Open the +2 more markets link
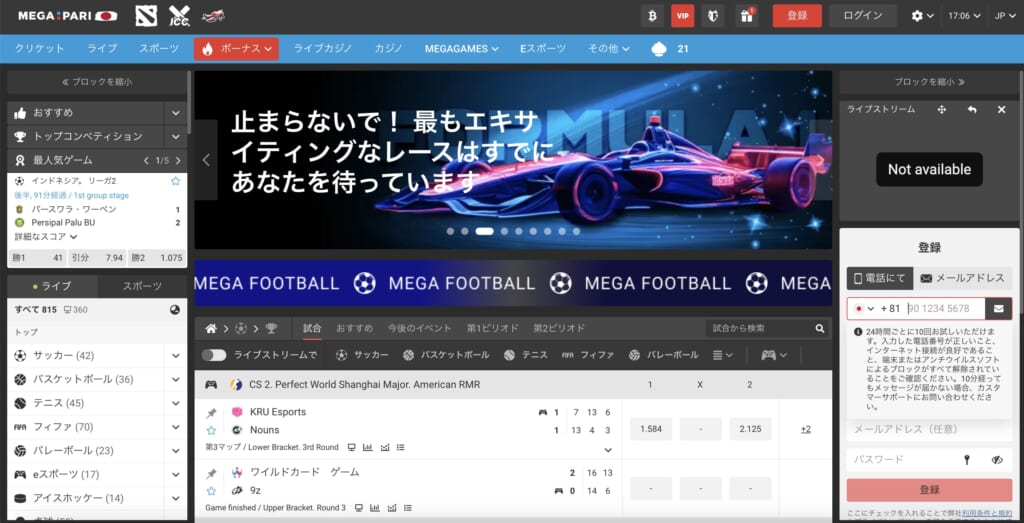The image size is (1024, 523). 805,429
